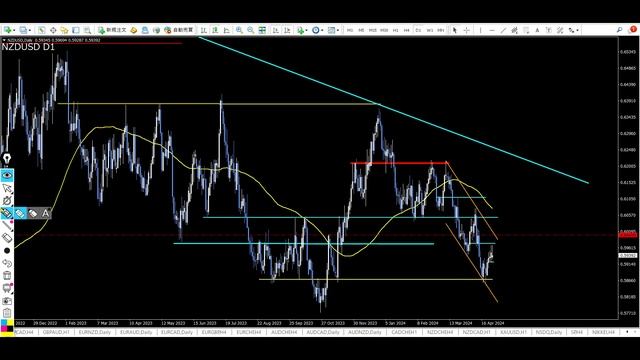Select the second highlighter variant

click(20, 213)
